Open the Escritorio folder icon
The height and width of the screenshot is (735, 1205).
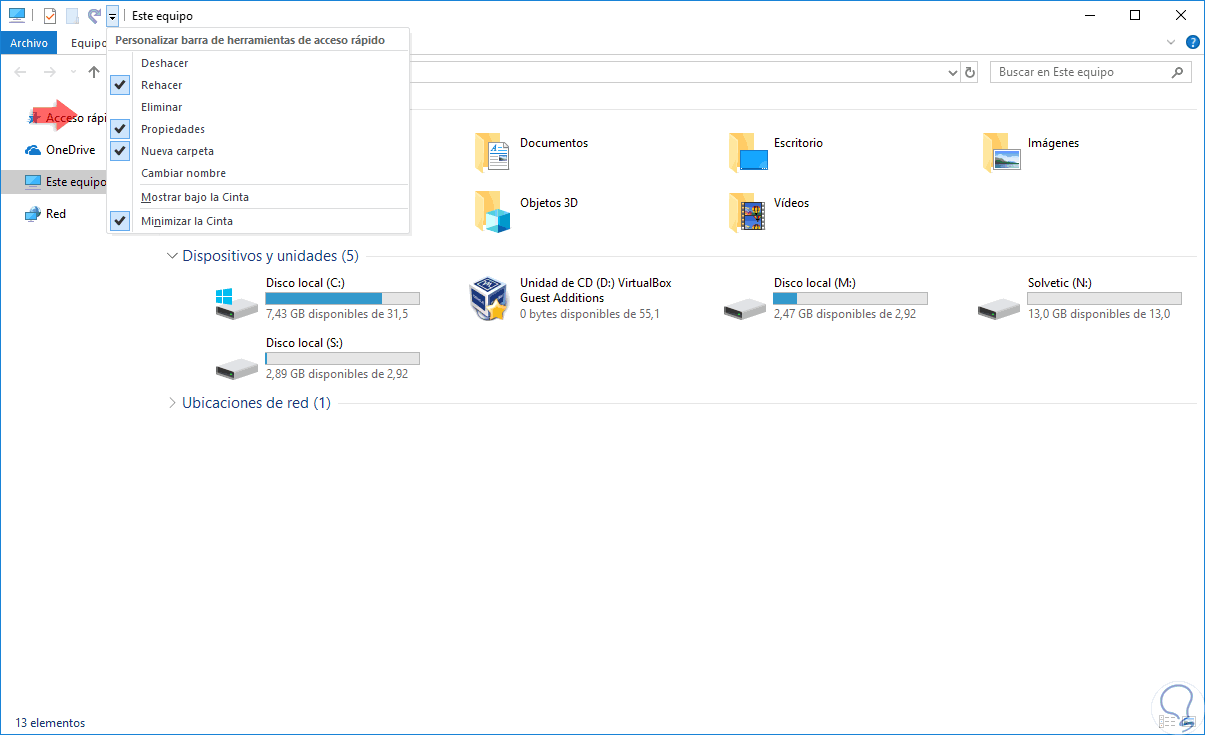click(x=748, y=153)
